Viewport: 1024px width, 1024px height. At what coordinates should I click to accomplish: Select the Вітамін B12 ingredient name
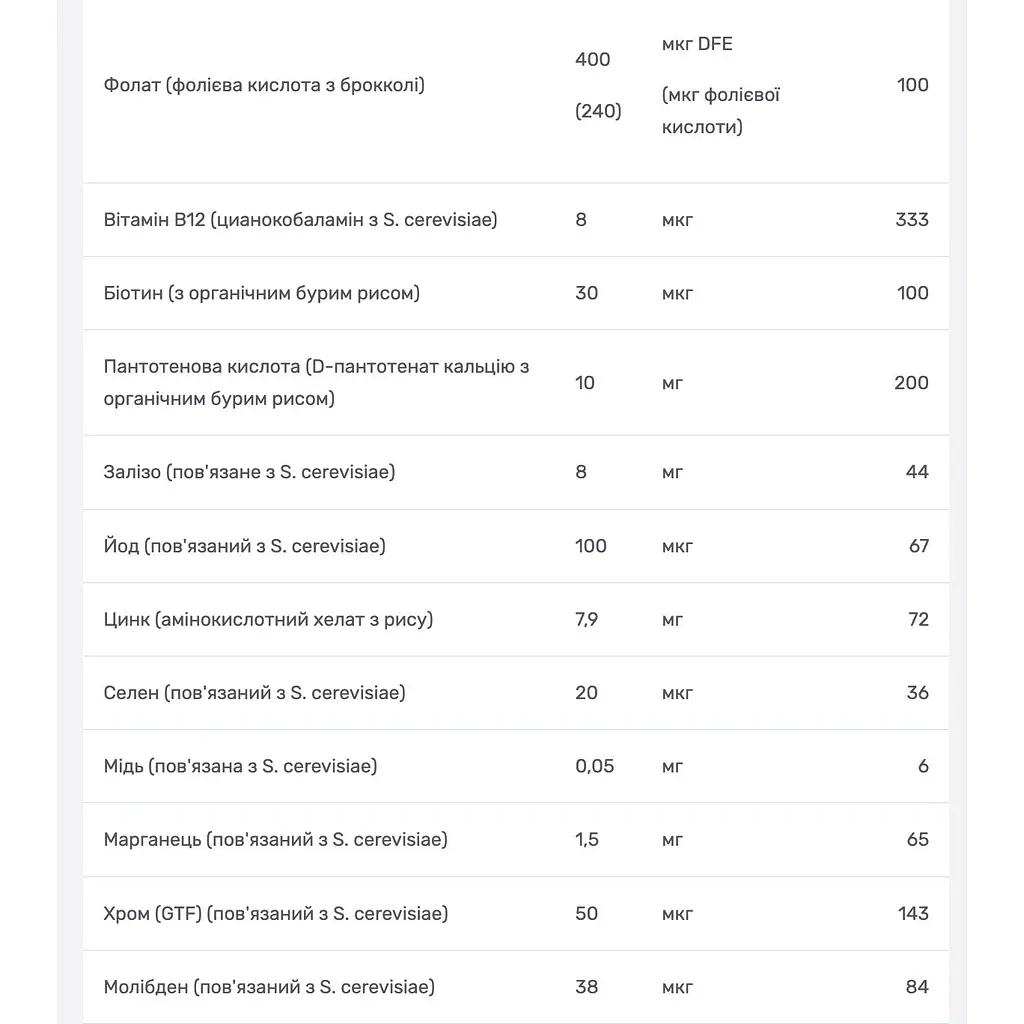click(x=300, y=219)
